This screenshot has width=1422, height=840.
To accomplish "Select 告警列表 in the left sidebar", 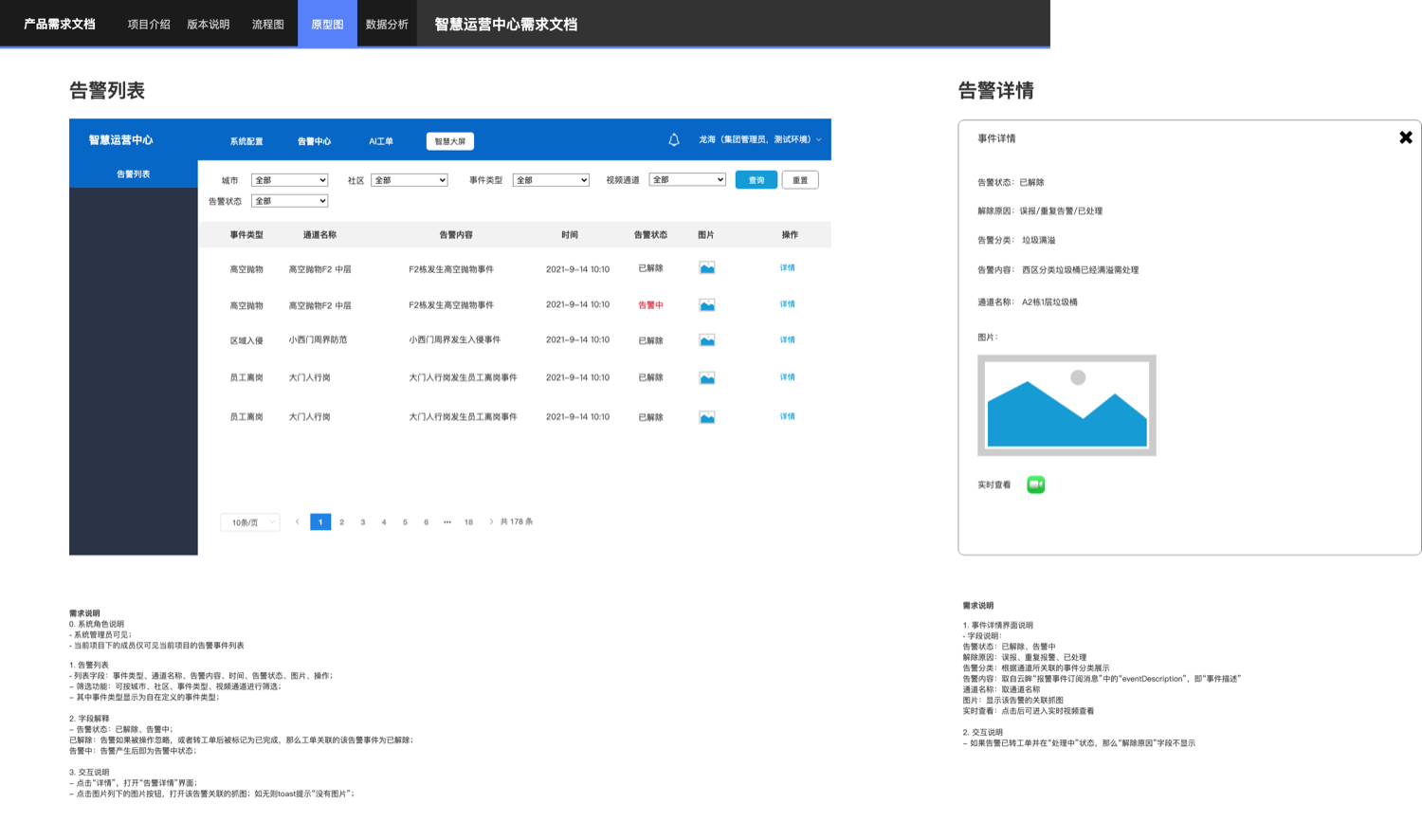I will coord(134,174).
